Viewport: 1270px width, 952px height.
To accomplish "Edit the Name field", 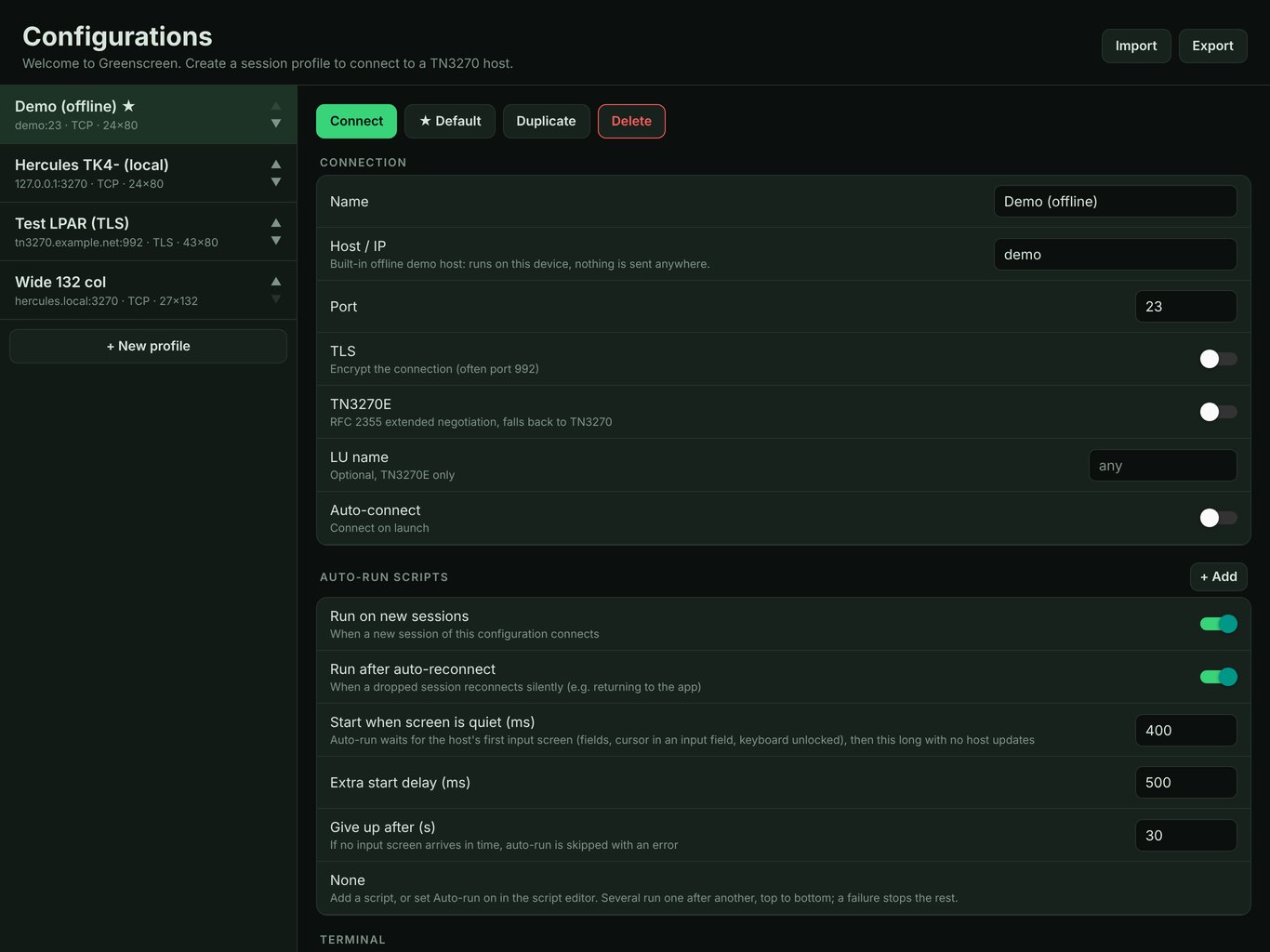I will pos(1115,202).
